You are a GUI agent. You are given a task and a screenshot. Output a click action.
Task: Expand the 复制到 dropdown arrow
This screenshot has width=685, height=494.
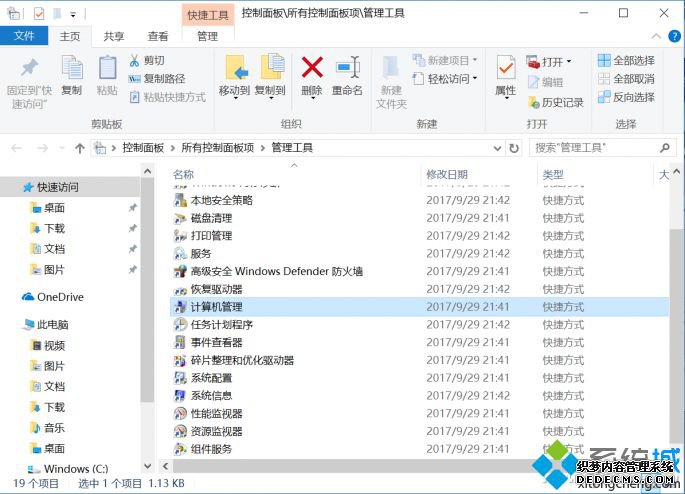(271, 99)
